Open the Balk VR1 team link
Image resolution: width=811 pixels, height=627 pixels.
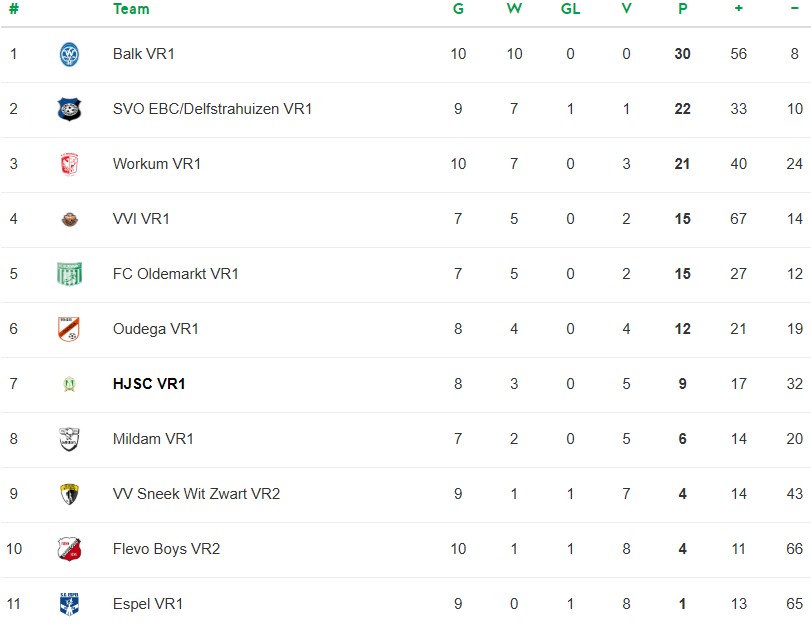[x=143, y=54]
